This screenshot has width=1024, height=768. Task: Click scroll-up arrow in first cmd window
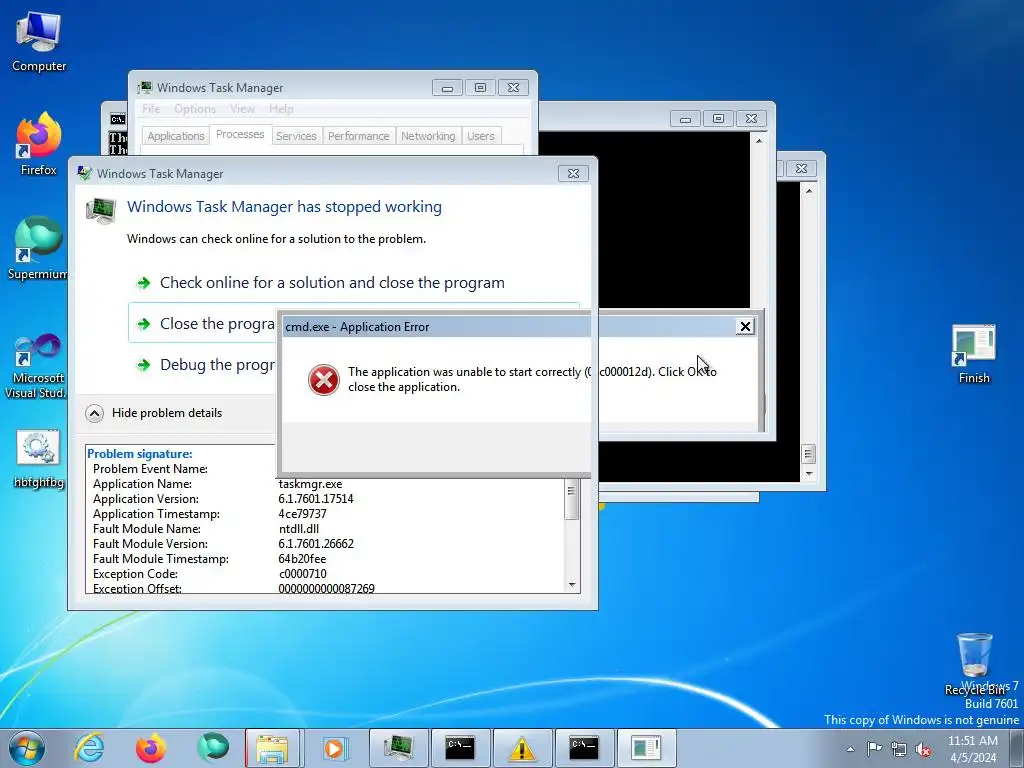[758, 140]
